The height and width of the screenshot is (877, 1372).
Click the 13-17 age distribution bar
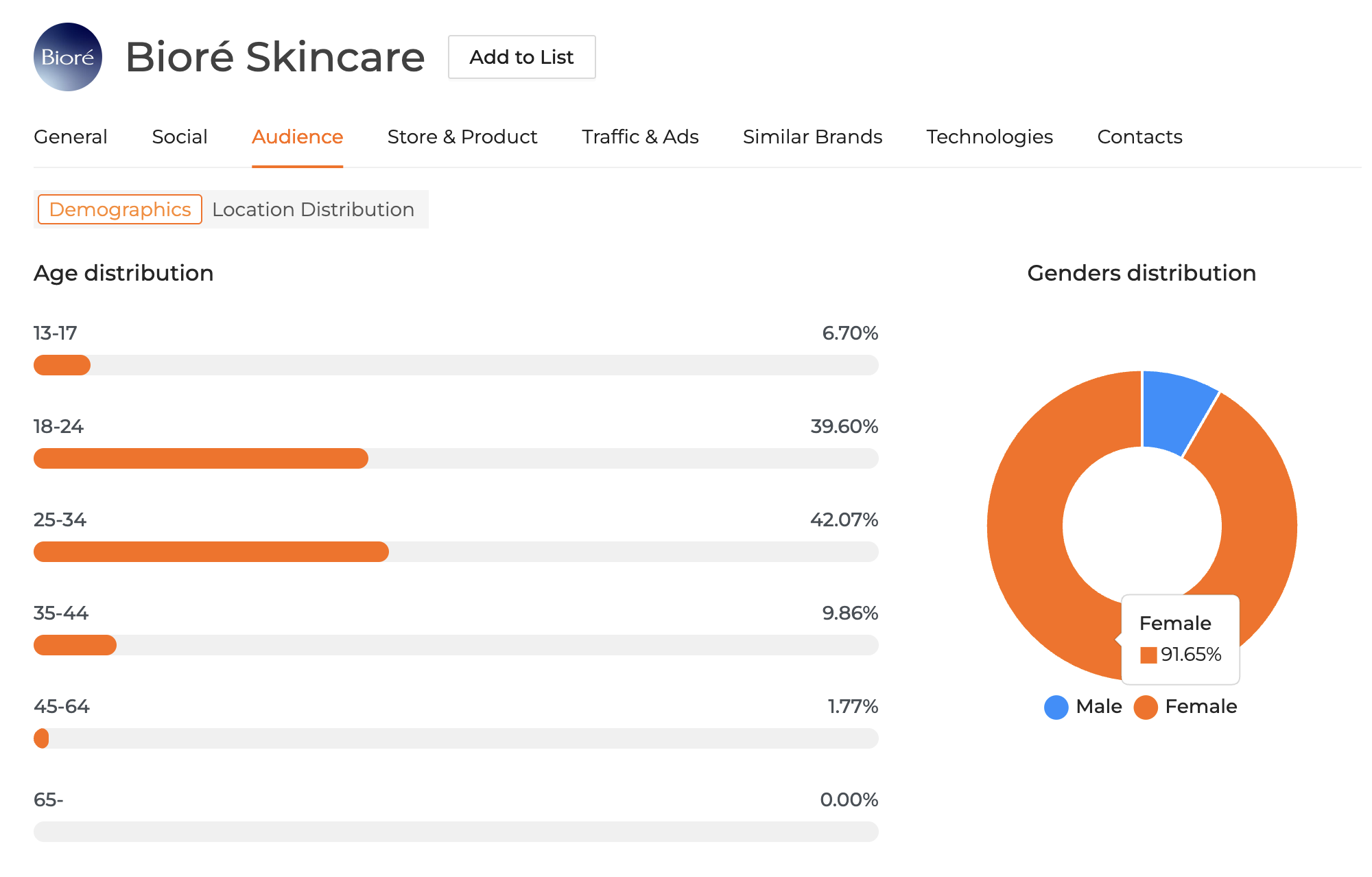pos(62,365)
